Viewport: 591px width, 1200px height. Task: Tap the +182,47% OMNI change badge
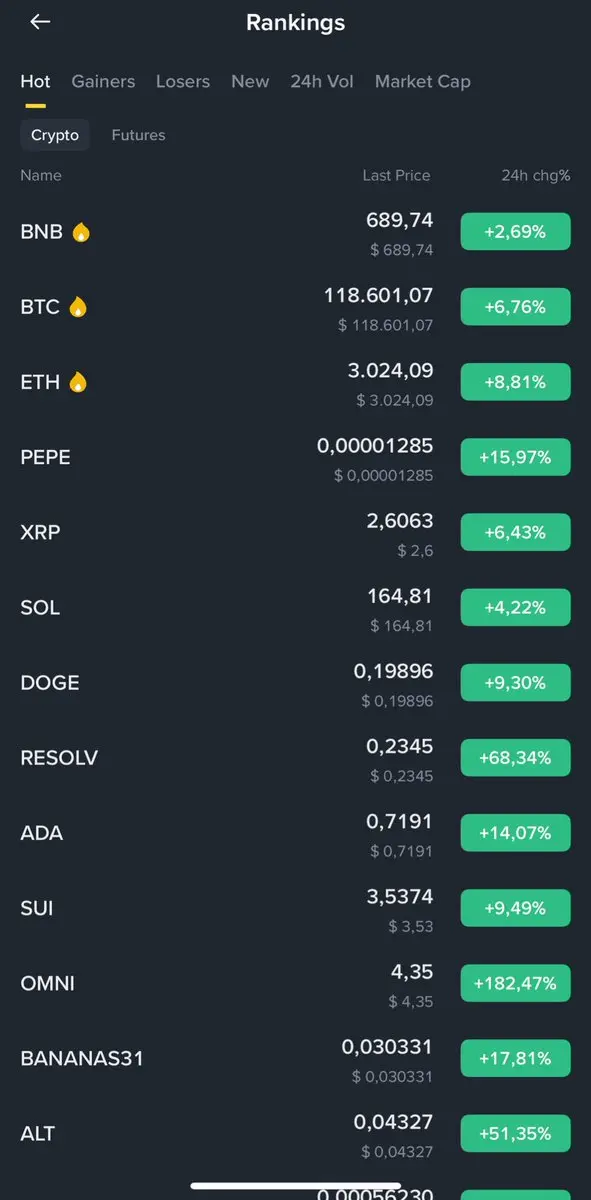point(516,984)
